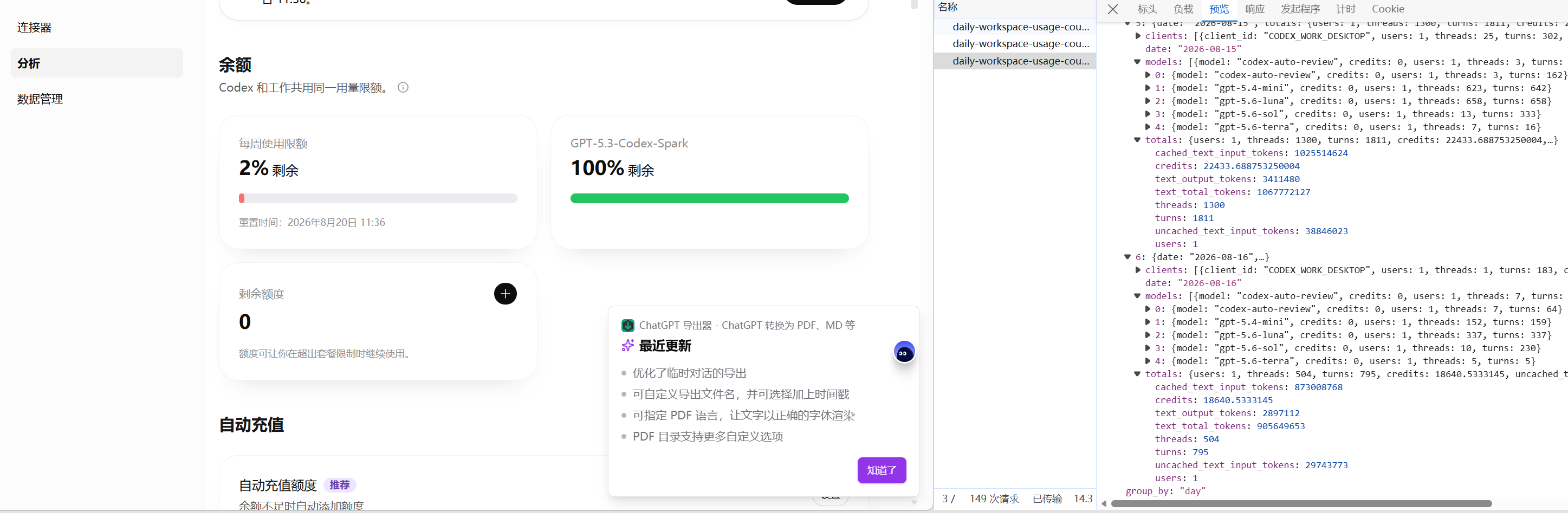Switch to the 标头 tab in DevTools

pyautogui.click(x=1147, y=9)
